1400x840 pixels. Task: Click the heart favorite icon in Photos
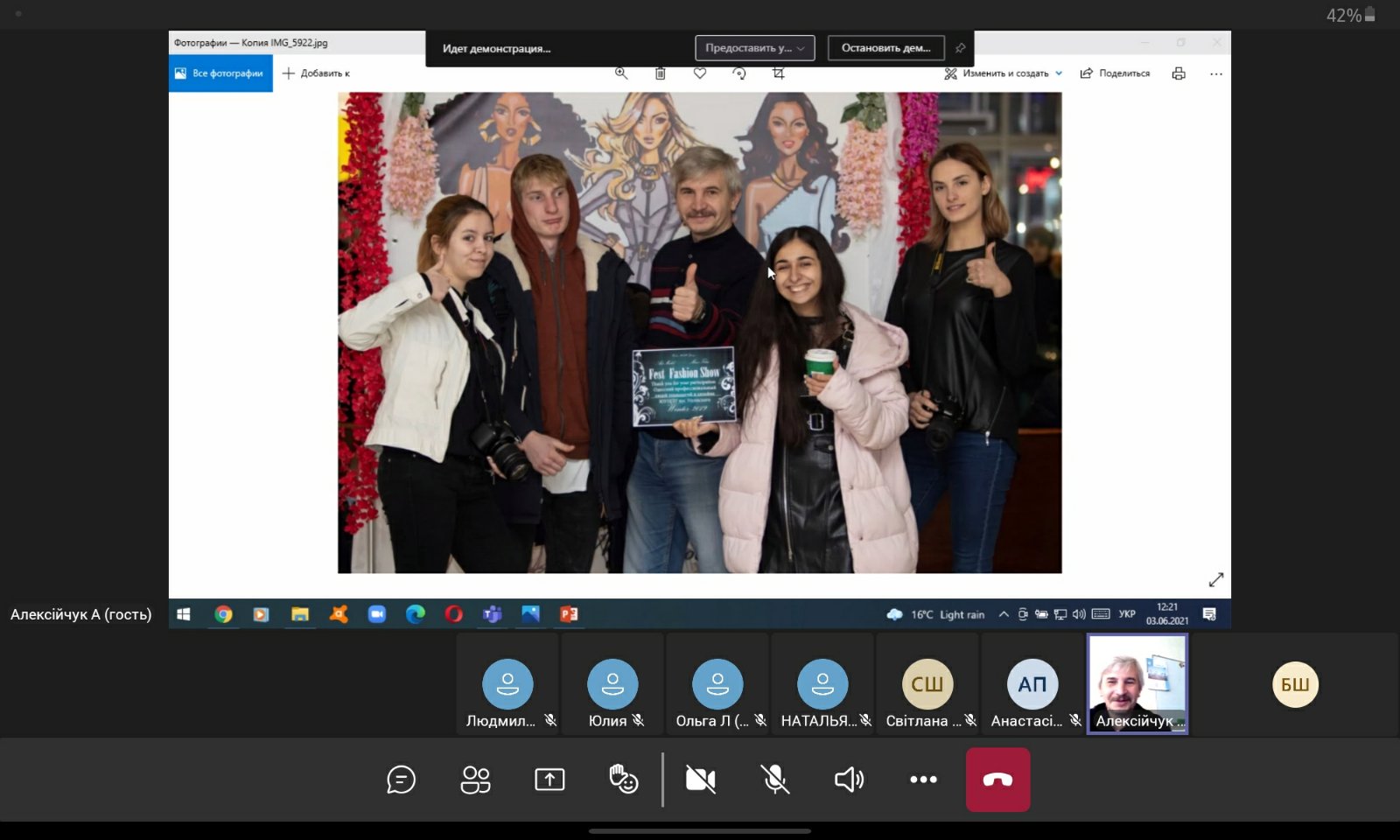[x=700, y=73]
